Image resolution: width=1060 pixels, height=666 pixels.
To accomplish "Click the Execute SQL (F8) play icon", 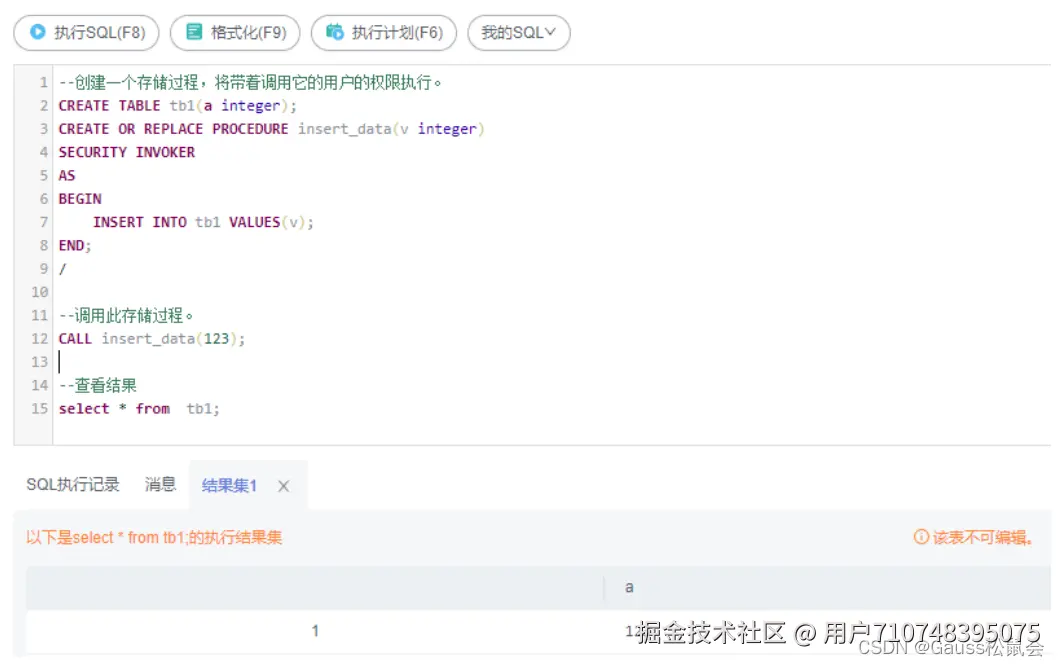I will point(38,32).
